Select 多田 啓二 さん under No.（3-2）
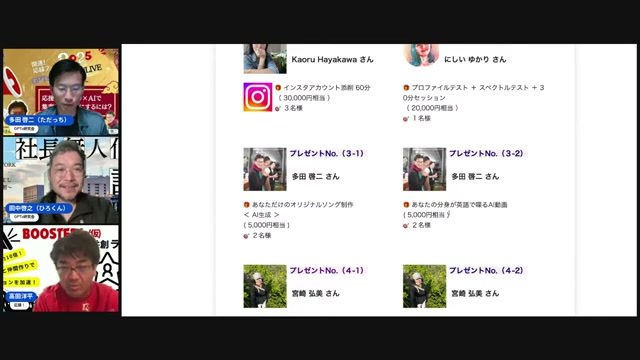Viewport: 640px width, 360px height. point(475,177)
